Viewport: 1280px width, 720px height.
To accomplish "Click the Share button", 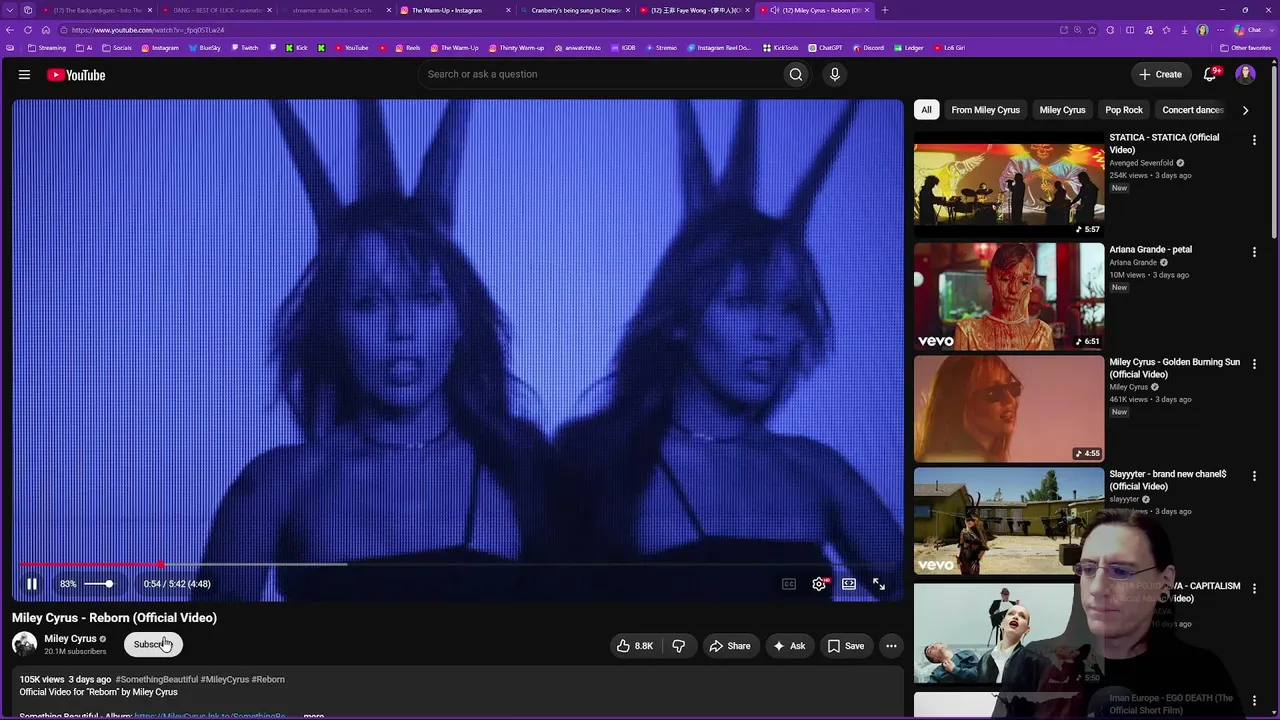I will 730,646.
